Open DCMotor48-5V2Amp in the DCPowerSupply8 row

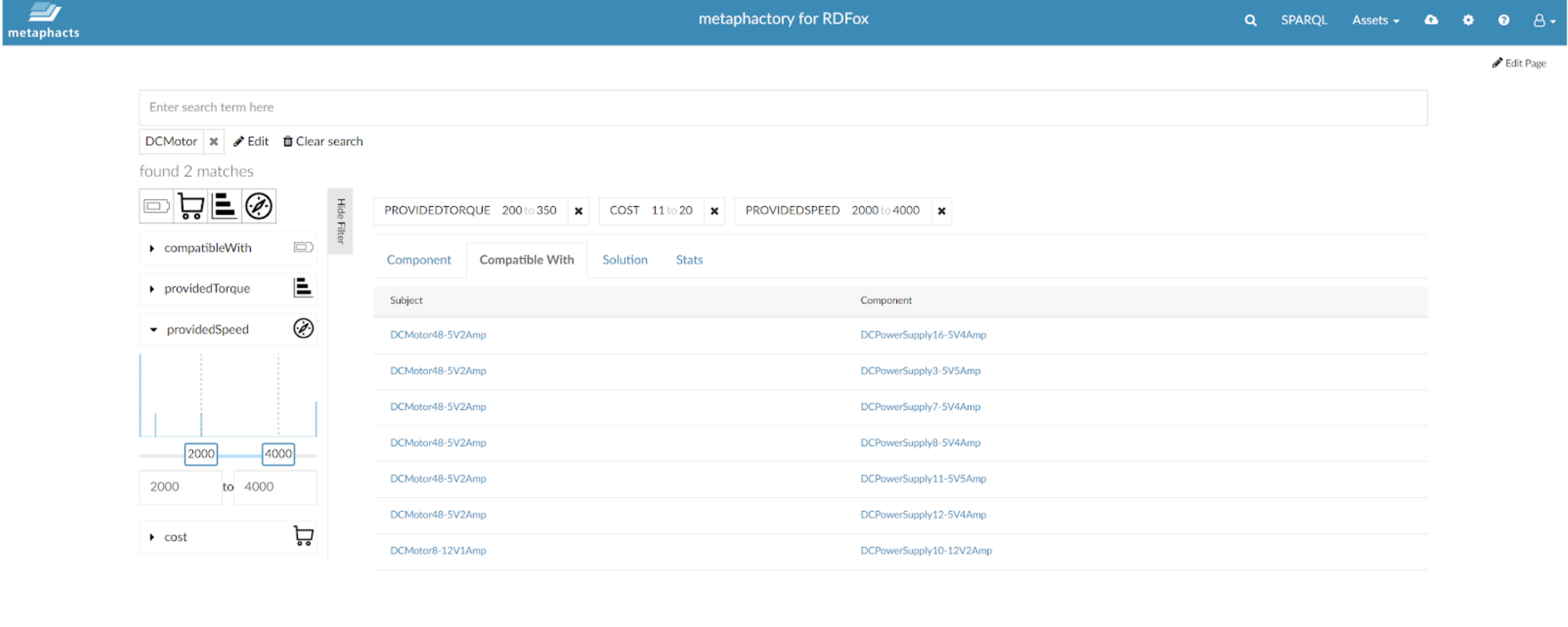(438, 444)
